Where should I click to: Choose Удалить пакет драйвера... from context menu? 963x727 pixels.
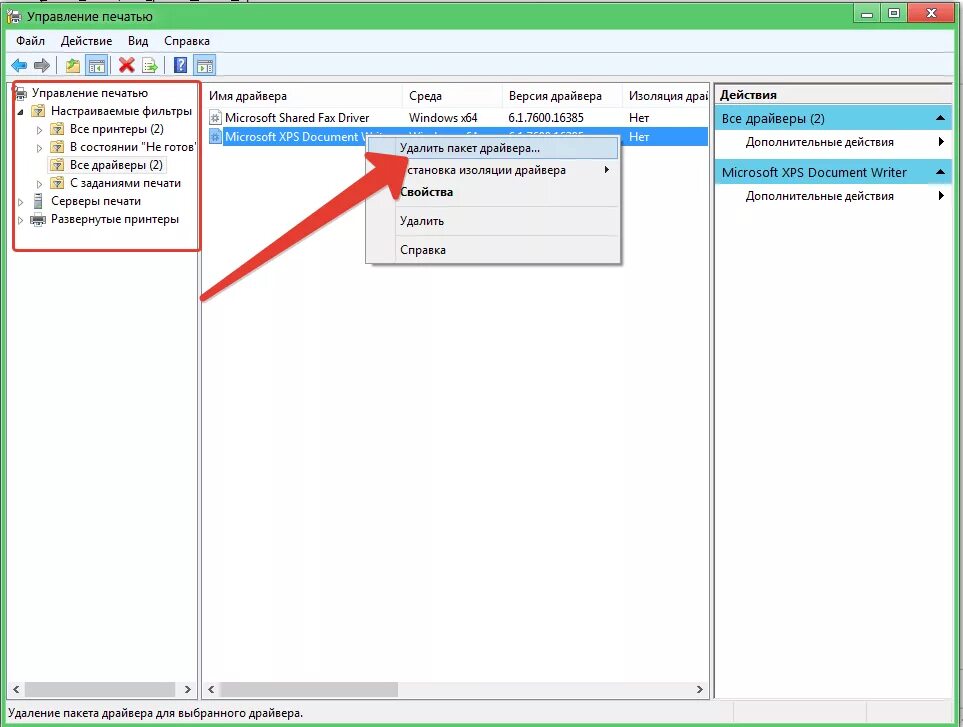(492, 148)
